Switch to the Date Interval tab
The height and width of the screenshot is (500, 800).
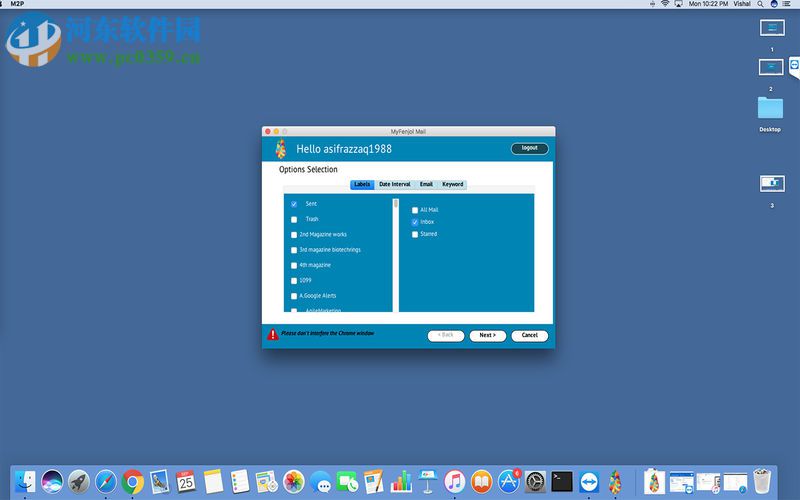point(395,184)
